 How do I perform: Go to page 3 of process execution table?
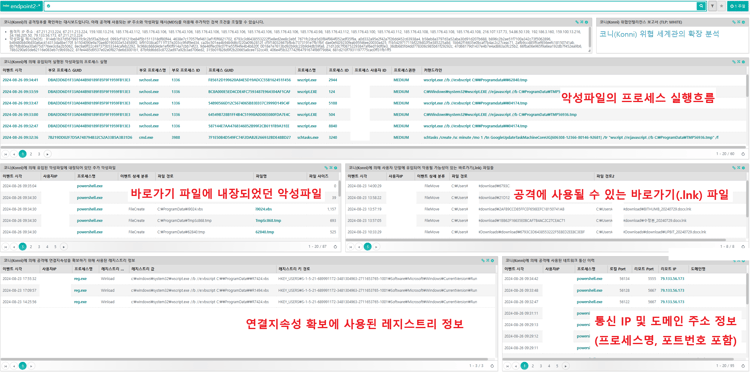(39, 154)
